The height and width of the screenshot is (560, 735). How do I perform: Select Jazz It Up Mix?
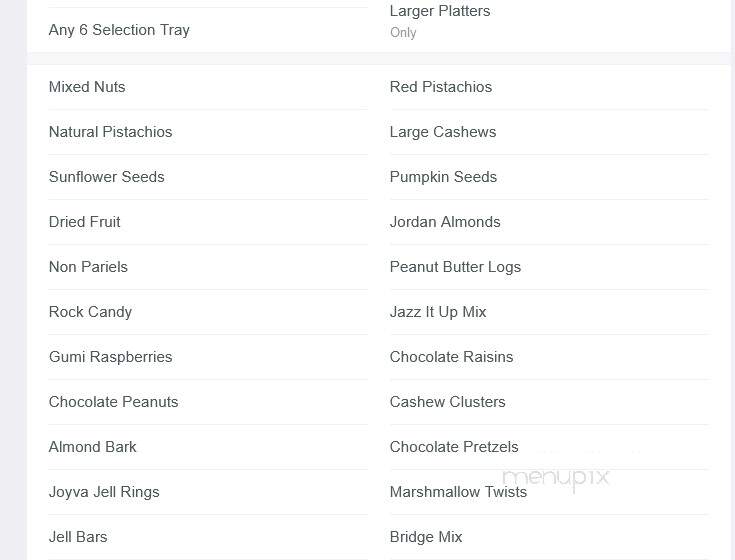click(438, 312)
